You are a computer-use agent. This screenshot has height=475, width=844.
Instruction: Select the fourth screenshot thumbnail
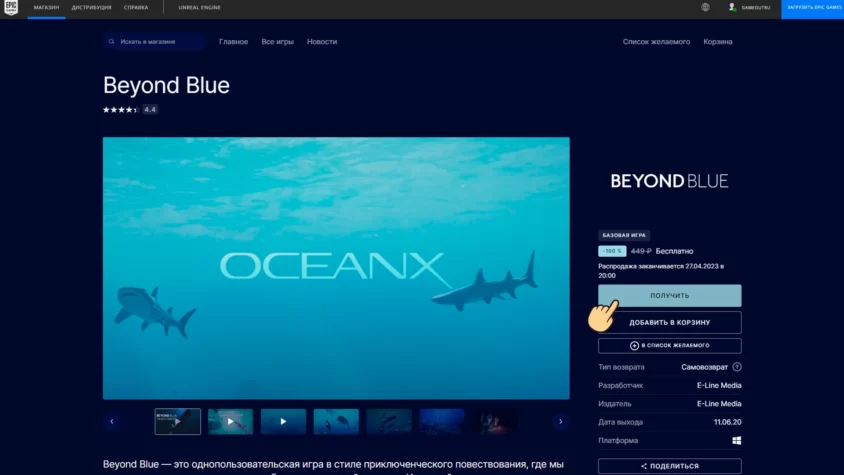pyautogui.click(x=336, y=422)
